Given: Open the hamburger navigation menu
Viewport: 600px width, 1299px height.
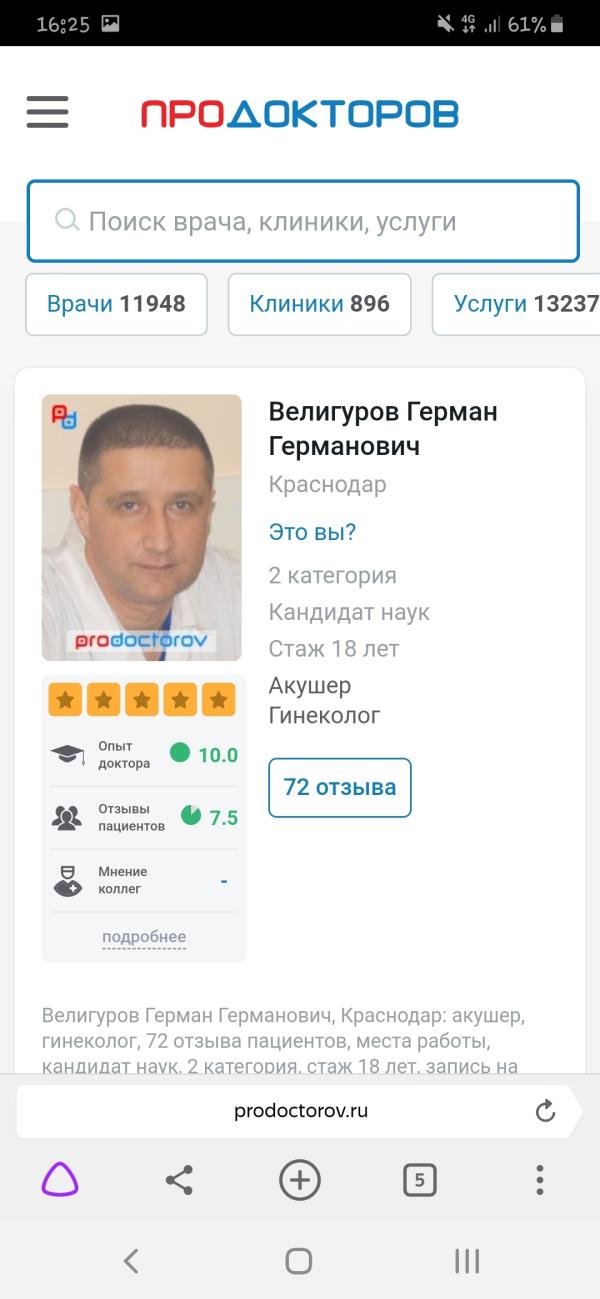Looking at the screenshot, I should pyautogui.click(x=47, y=112).
